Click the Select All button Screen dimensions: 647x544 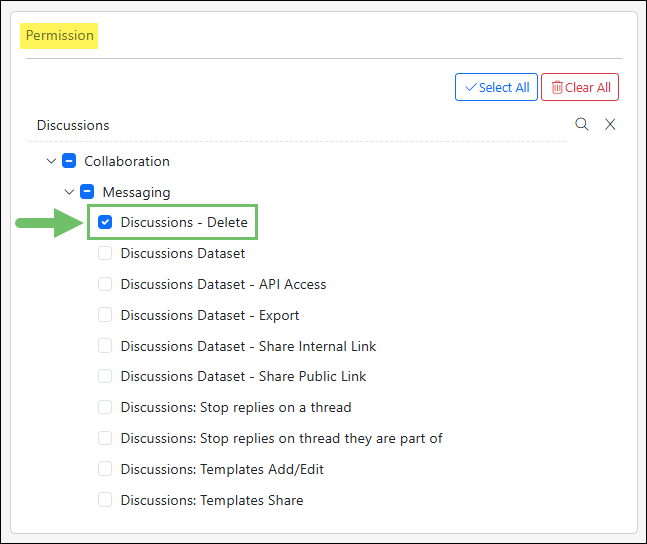496,87
